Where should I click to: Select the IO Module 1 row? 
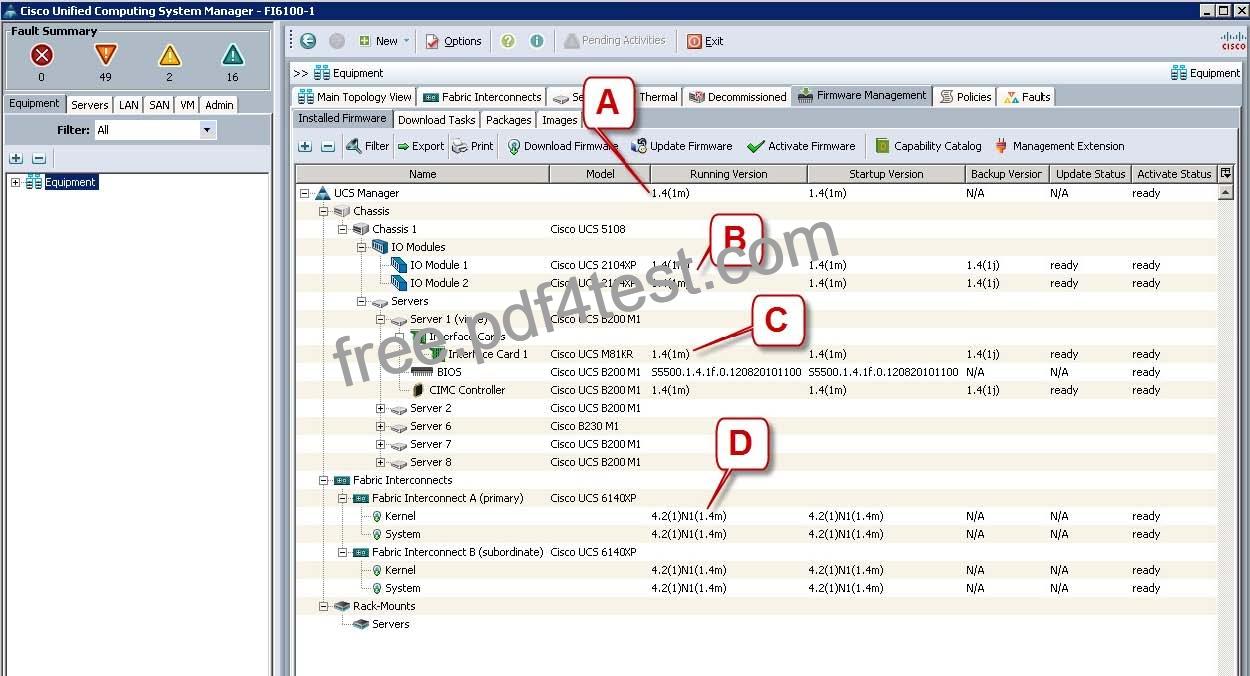[x=757, y=265]
